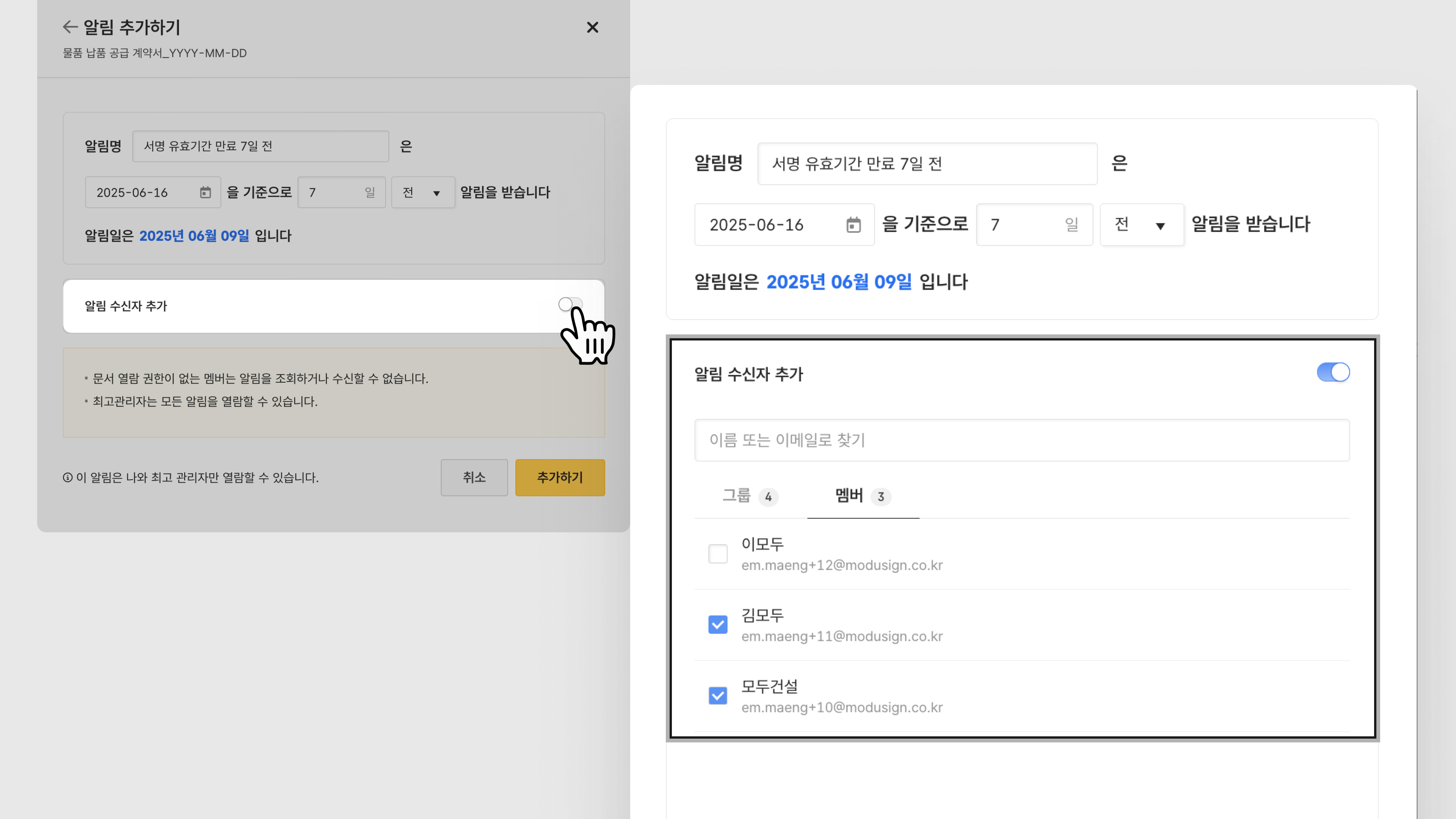
Task: Open the 전 dropdown in left panel
Action: point(423,192)
